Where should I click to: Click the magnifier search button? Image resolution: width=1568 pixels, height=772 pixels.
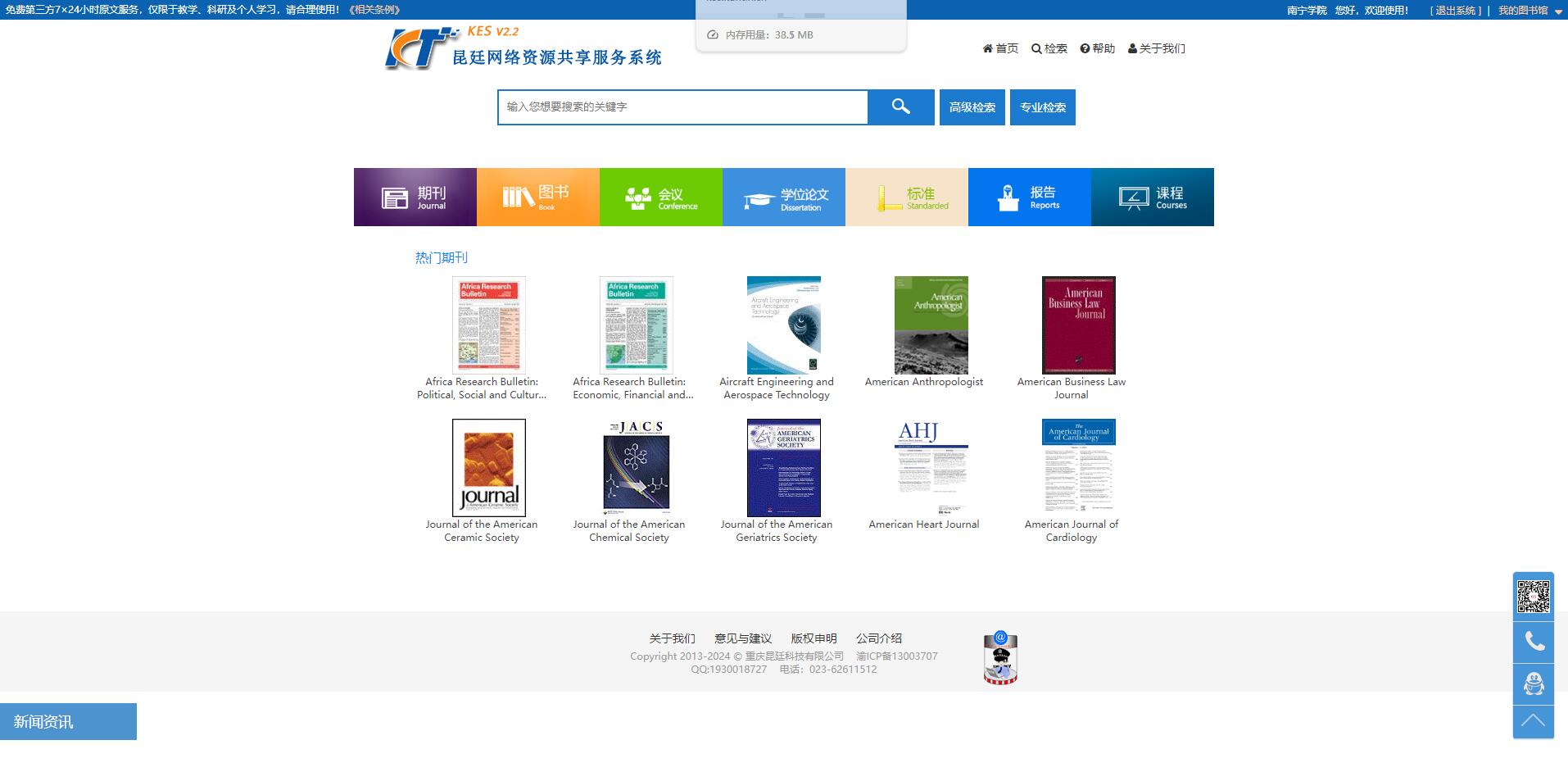tap(900, 107)
